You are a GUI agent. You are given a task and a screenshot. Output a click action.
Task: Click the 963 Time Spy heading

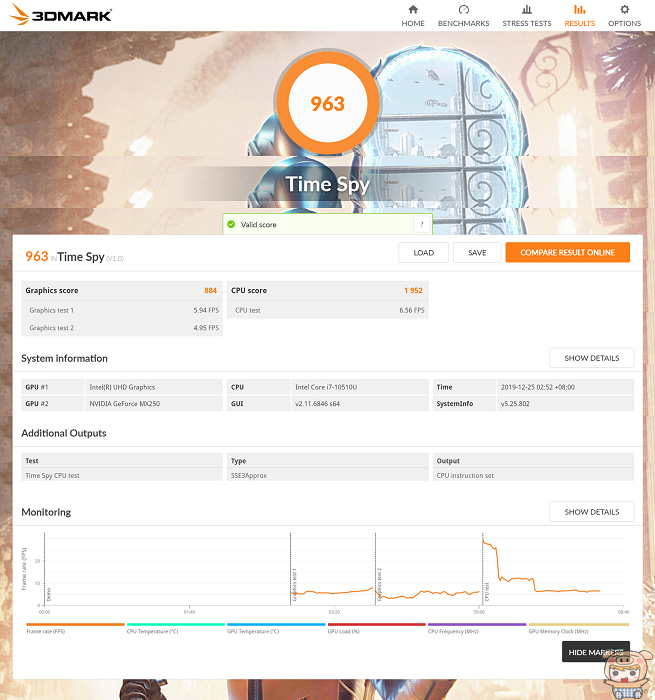point(75,257)
